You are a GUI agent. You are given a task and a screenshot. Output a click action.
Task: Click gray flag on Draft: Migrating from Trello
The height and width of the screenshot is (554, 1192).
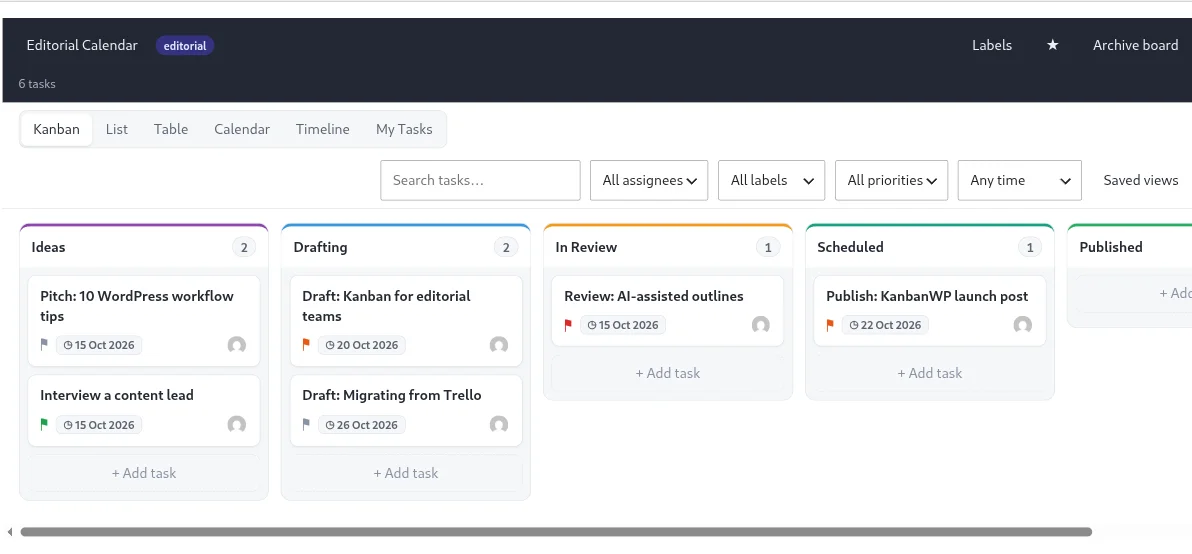tap(306, 425)
